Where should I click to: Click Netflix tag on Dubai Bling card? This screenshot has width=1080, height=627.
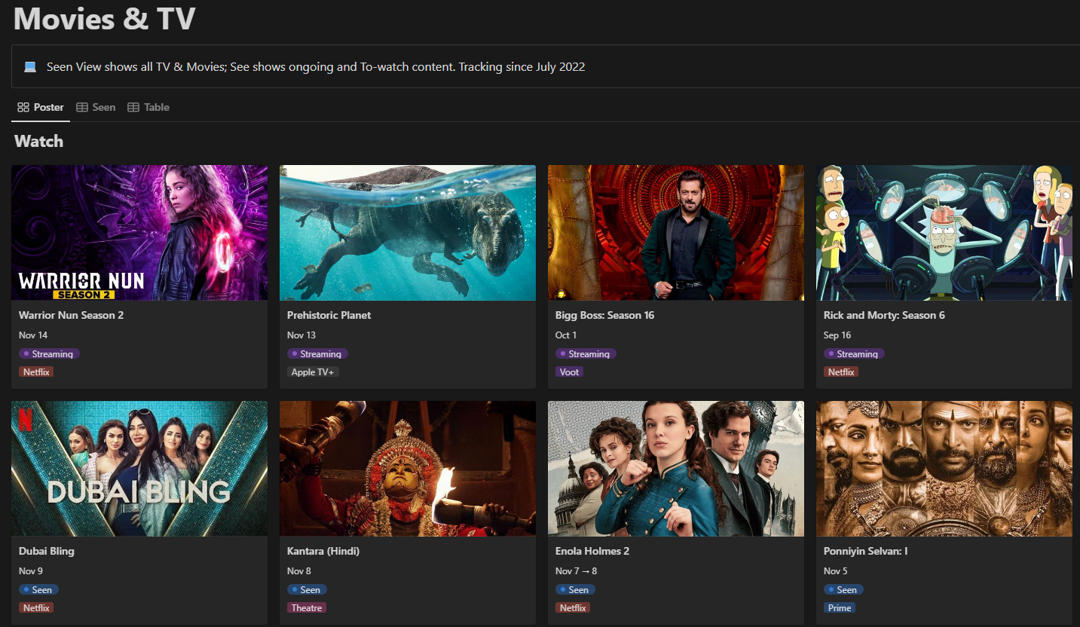click(36, 608)
